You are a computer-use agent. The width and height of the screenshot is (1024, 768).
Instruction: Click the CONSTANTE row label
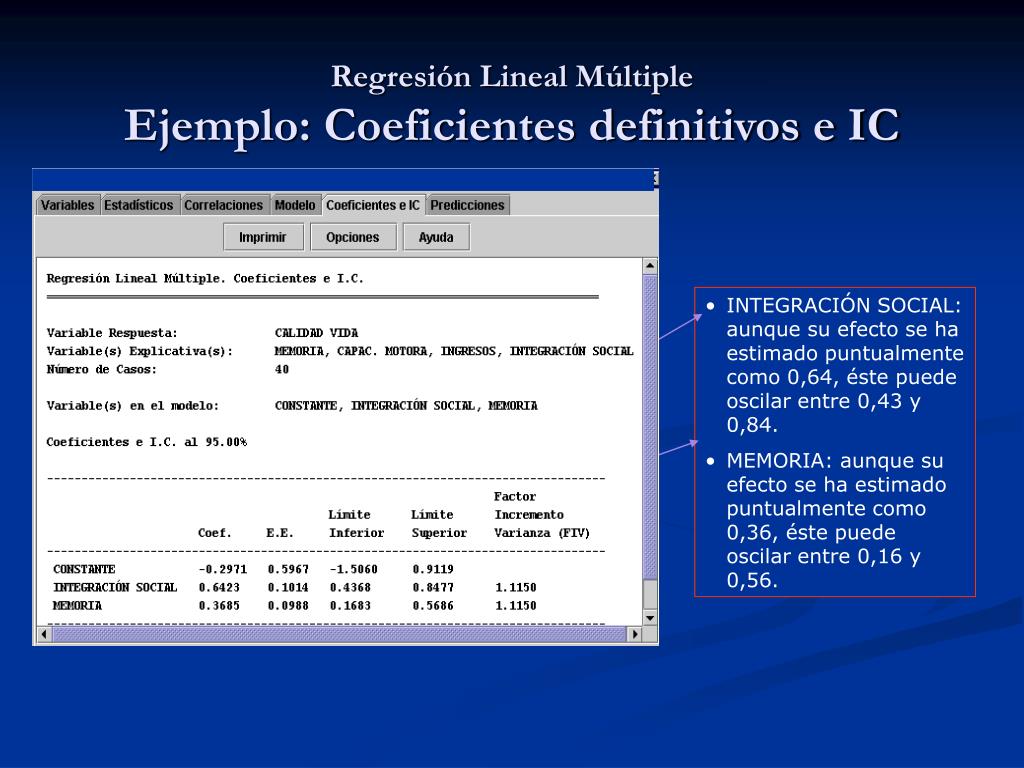coord(84,569)
